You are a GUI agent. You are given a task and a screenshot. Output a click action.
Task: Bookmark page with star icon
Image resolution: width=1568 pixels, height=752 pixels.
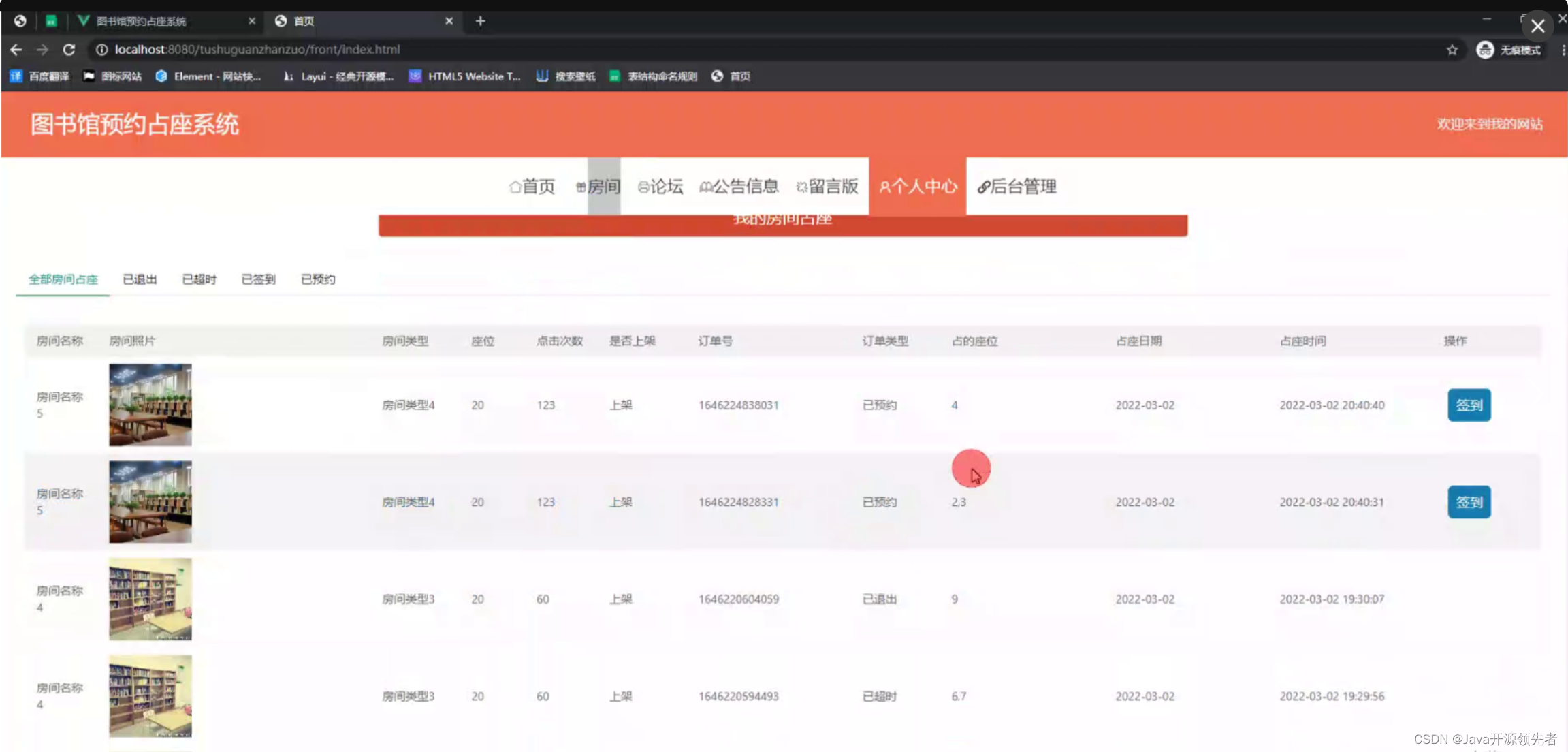pyautogui.click(x=1452, y=50)
